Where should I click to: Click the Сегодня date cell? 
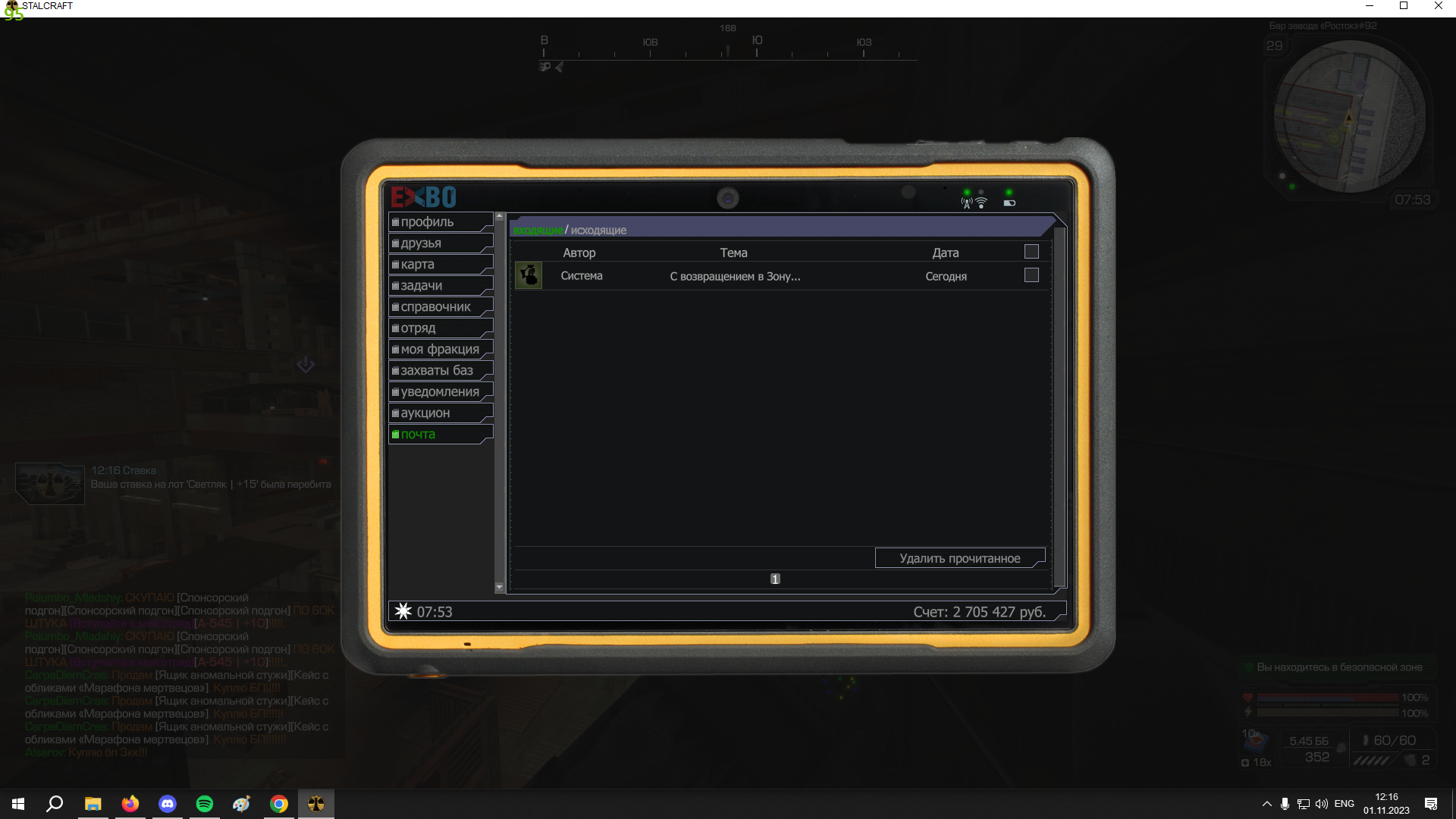tap(946, 277)
